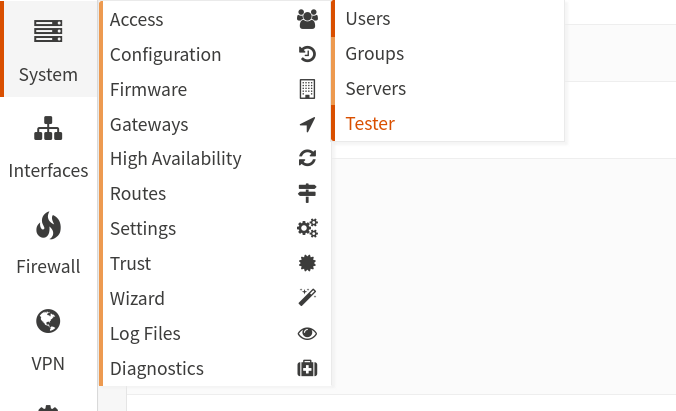676x411 pixels.
Task: Expand the Trust submenu
Action: point(215,264)
